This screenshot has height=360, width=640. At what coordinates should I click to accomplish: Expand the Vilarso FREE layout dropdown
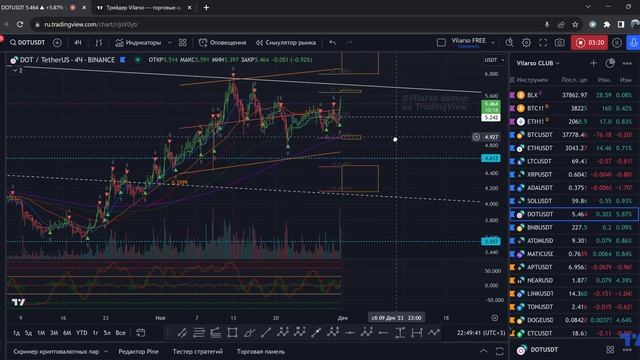coord(493,42)
